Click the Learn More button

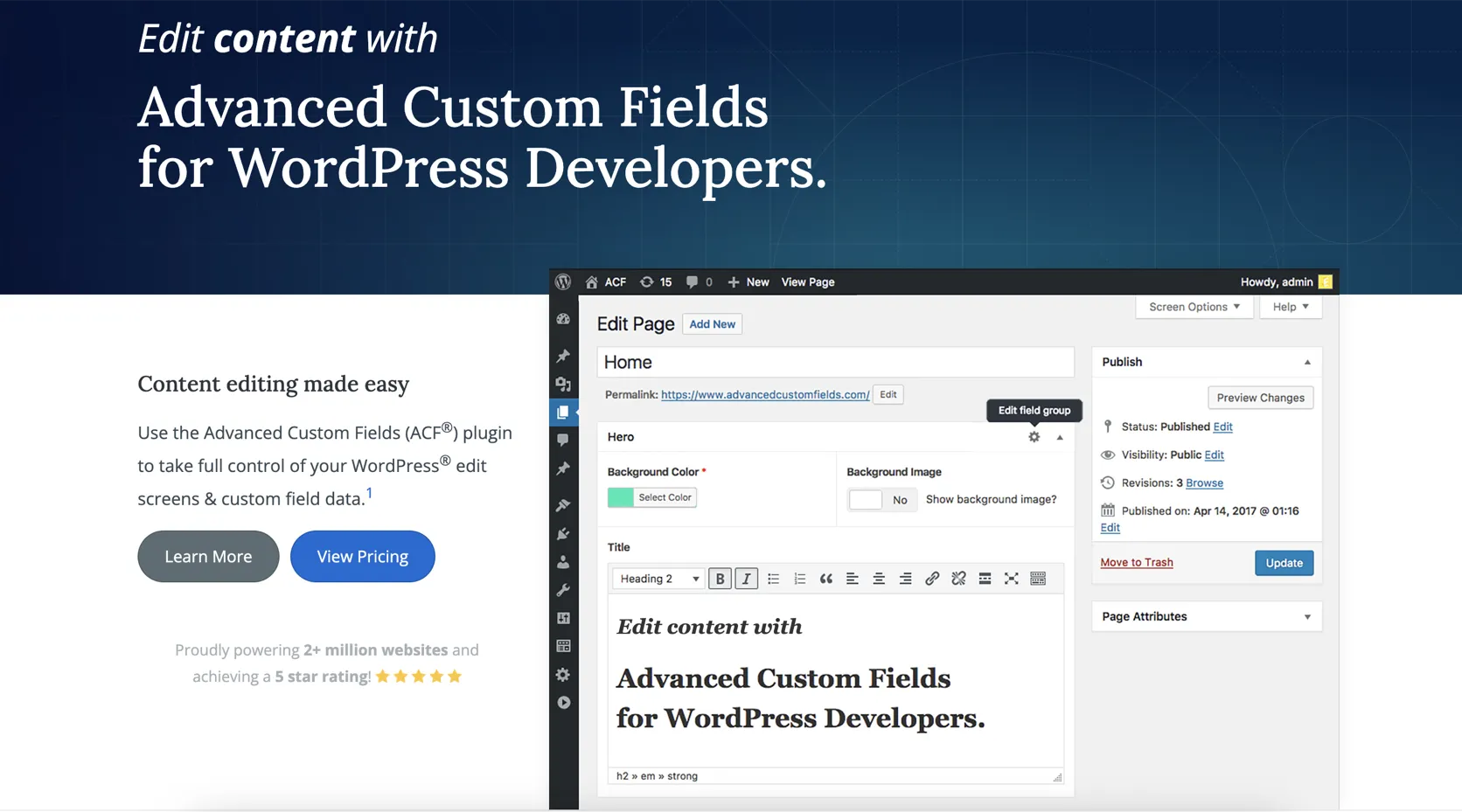coord(208,557)
